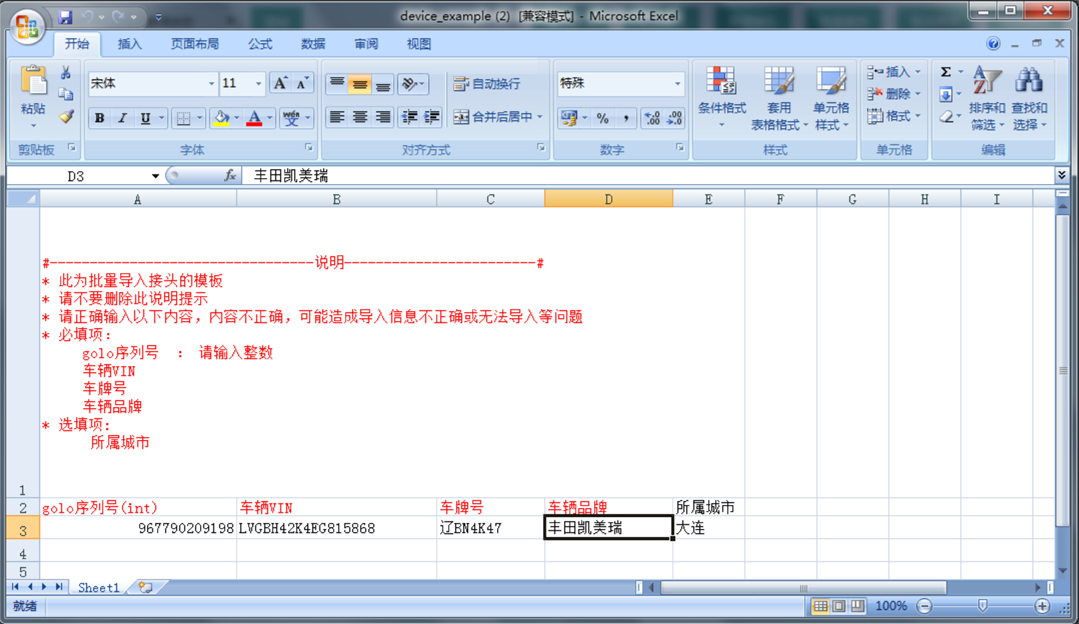Click the Copy icon
Image resolution: width=1079 pixels, height=624 pixels.
point(66,94)
